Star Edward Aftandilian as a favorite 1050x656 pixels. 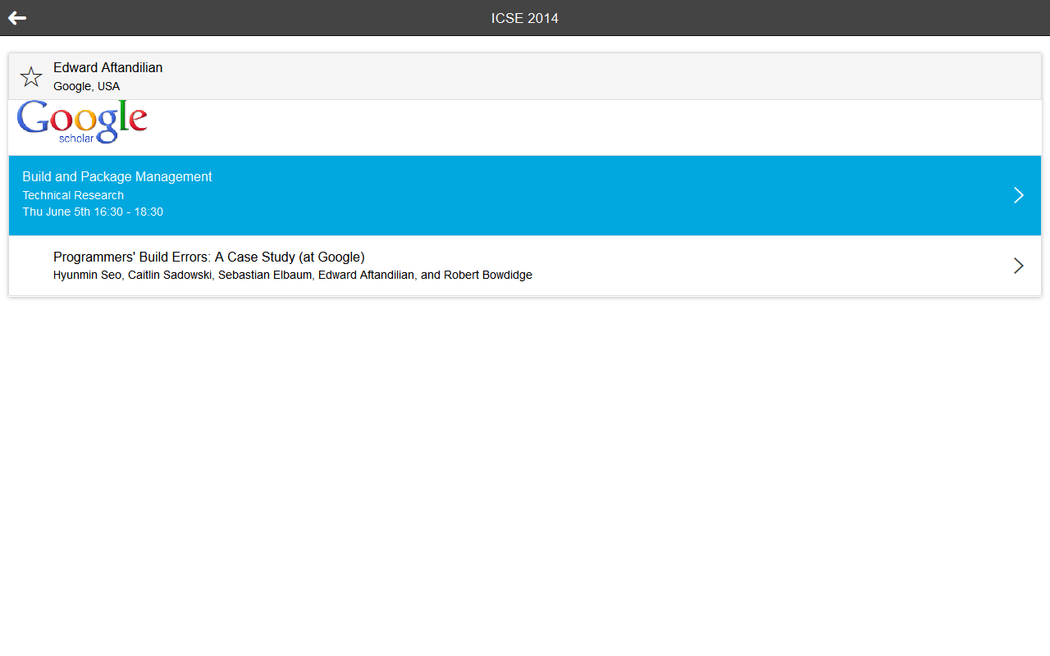coord(31,77)
